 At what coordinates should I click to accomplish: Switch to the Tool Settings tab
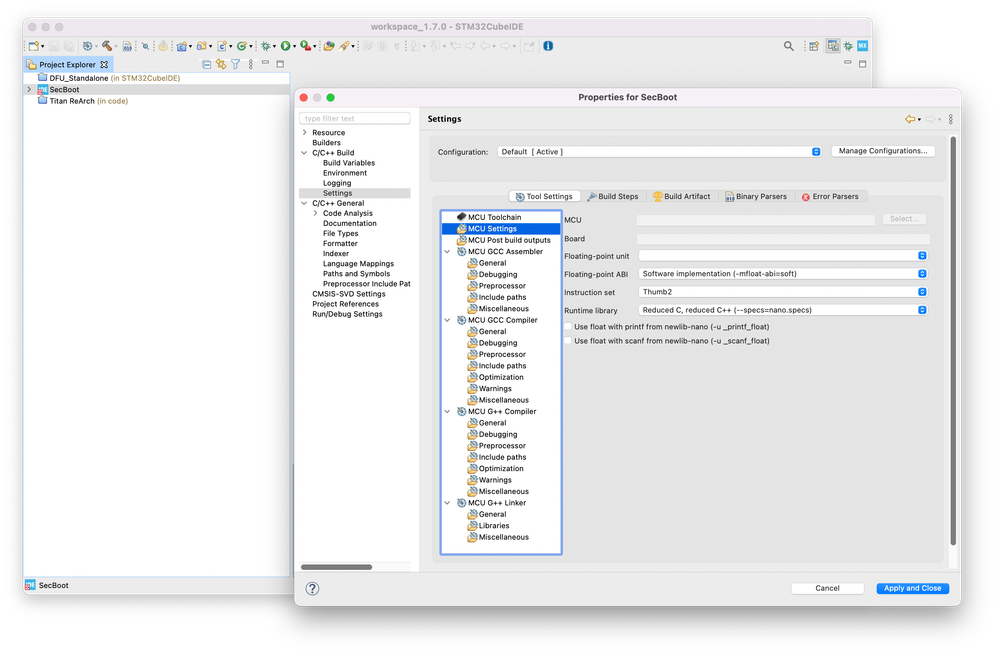click(544, 197)
